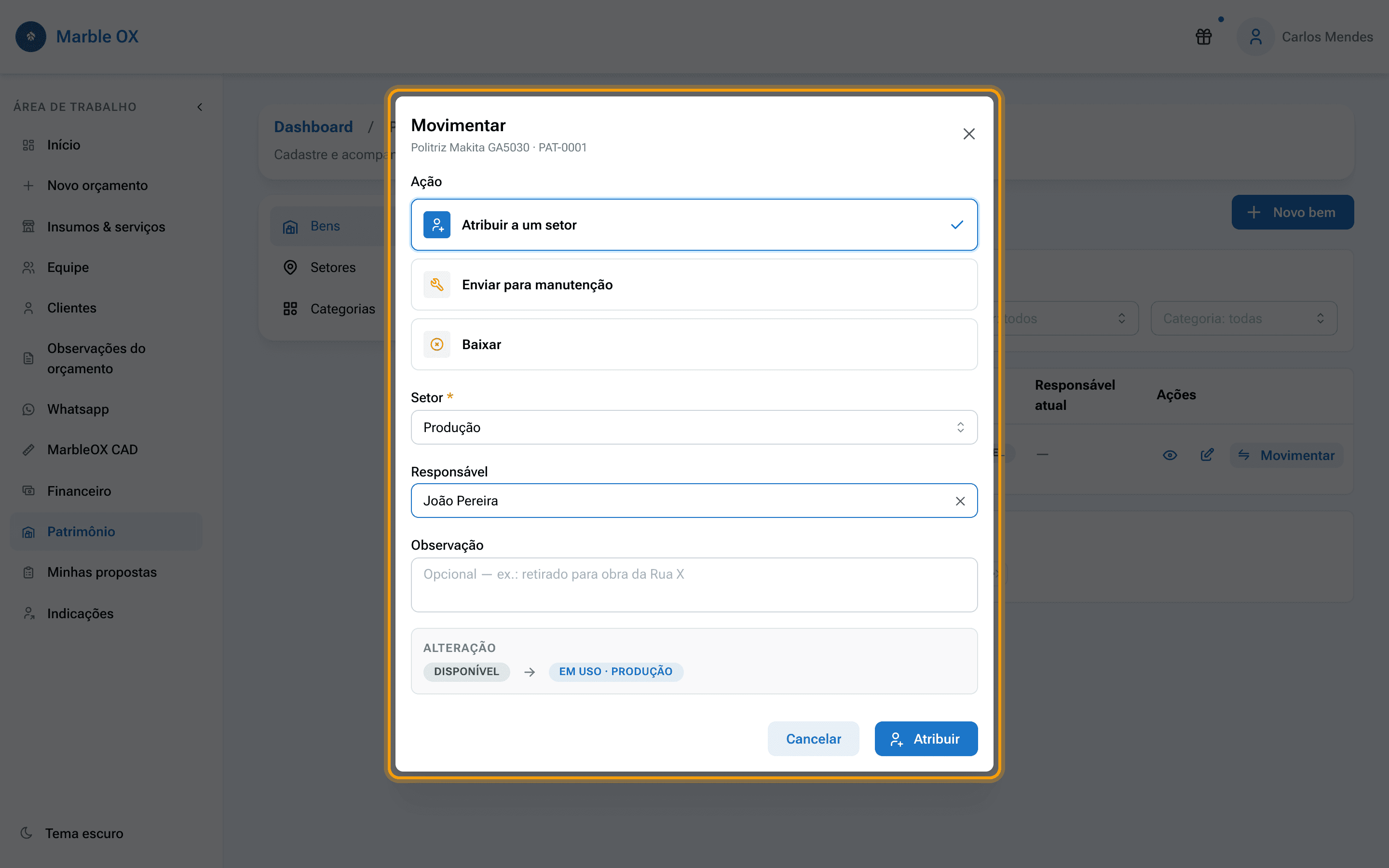The height and width of the screenshot is (868, 1389).
Task: Click the Marble OX logo icon
Action: pos(31,37)
